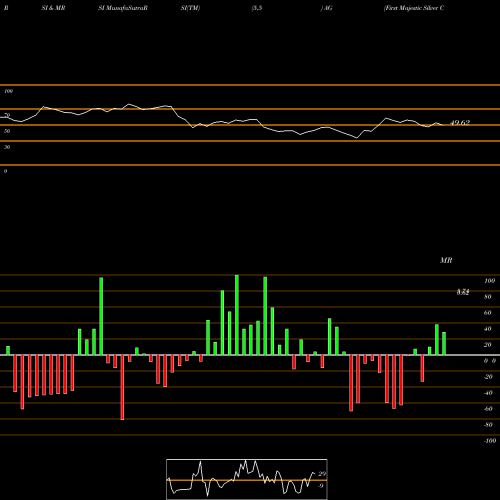Click the '100' label on RSI axis

[8, 91]
